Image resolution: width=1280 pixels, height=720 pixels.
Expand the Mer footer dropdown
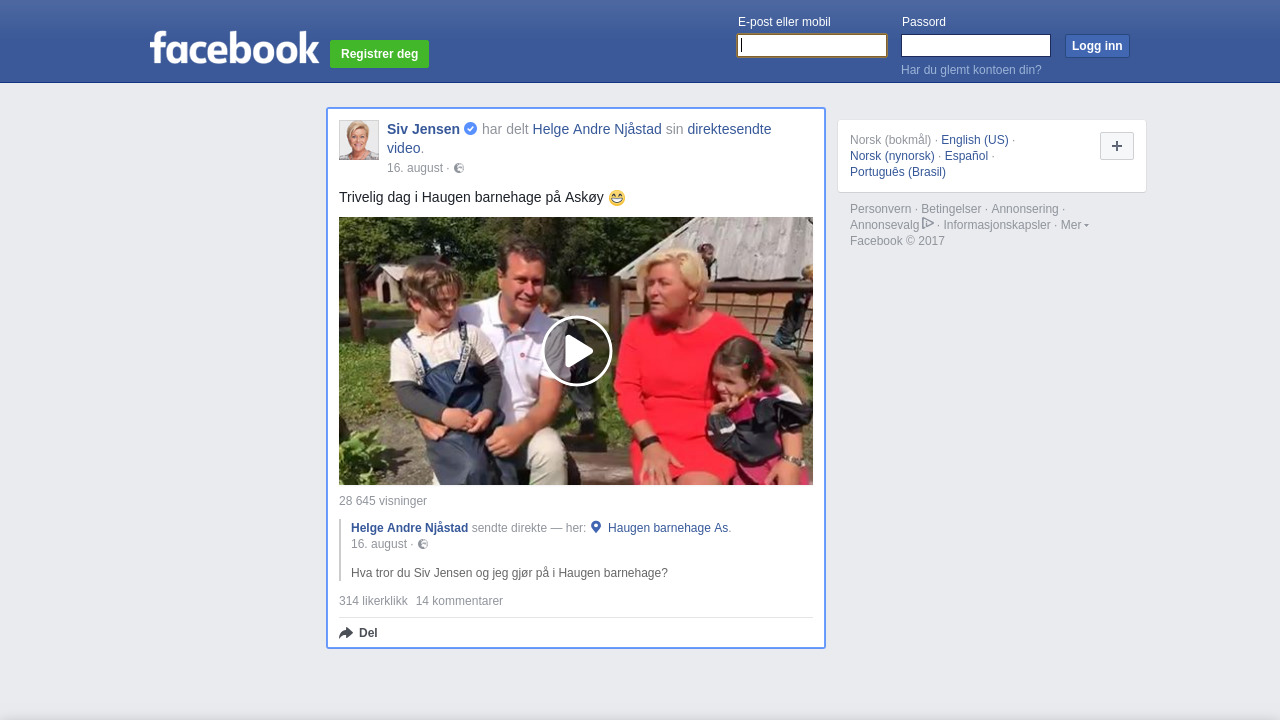(1074, 225)
